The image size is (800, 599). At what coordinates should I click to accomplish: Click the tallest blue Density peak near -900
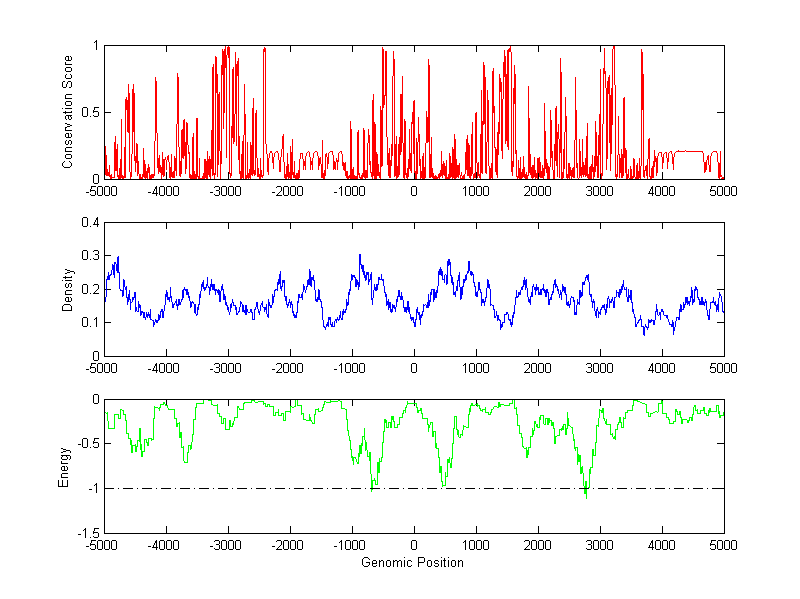[x=360, y=256]
